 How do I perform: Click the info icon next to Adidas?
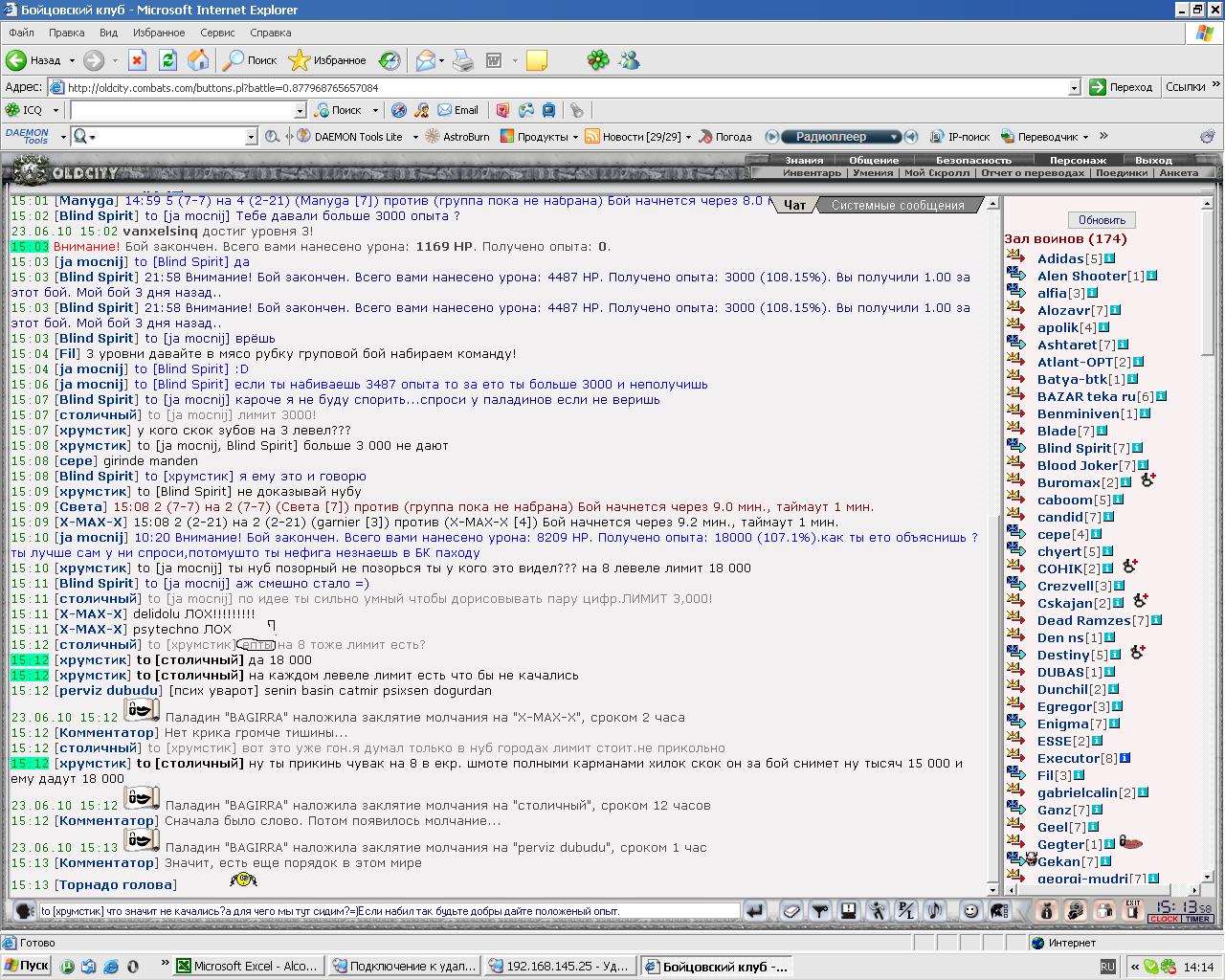pos(1110,258)
